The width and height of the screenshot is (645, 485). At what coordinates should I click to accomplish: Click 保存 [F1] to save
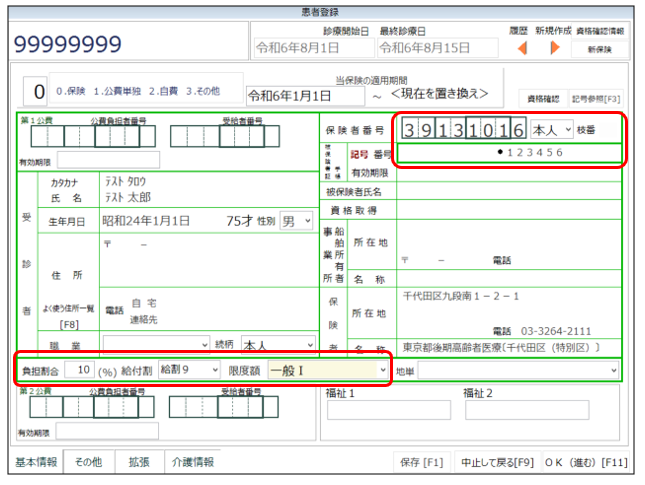(x=420, y=461)
